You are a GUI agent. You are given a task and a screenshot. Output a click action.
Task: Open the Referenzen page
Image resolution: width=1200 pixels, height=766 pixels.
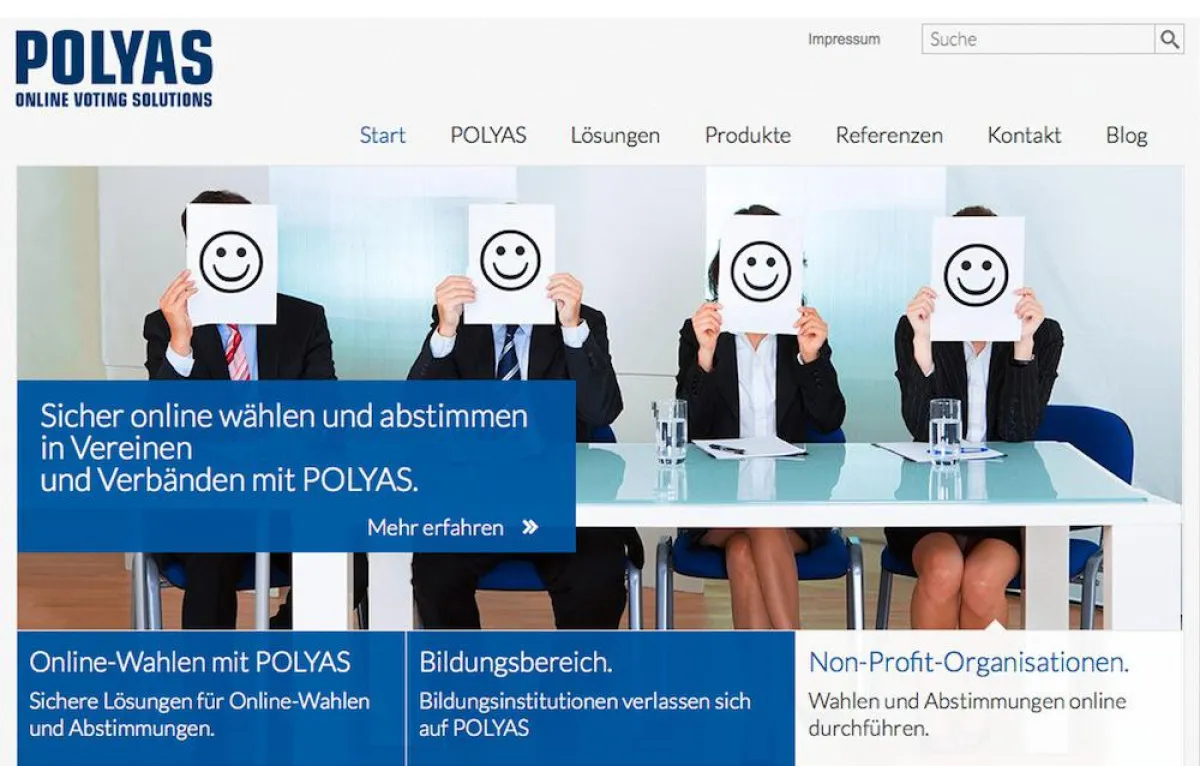(889, 135)
